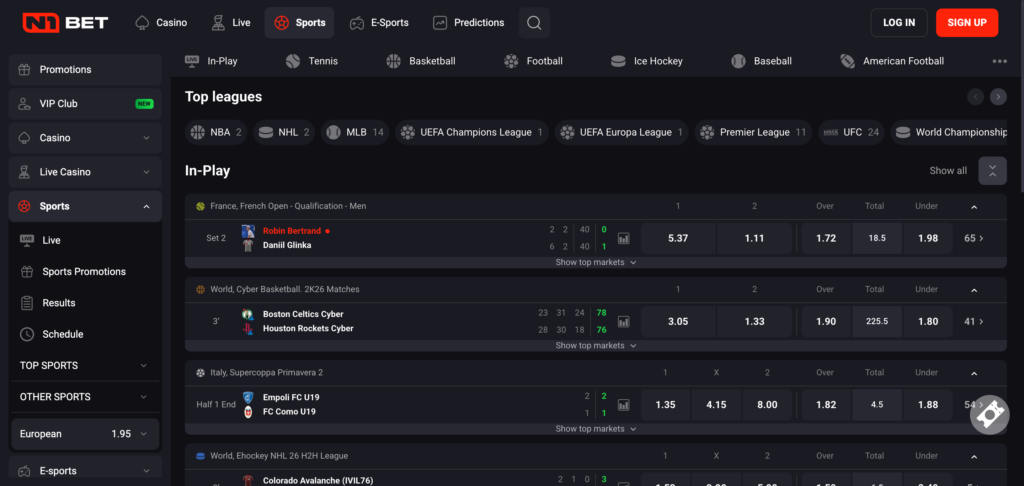Open stats chart icon for Robin Bertrand match
This screenshot has width=1024, height=486.
pyautogui.click(x=624, y=238)
